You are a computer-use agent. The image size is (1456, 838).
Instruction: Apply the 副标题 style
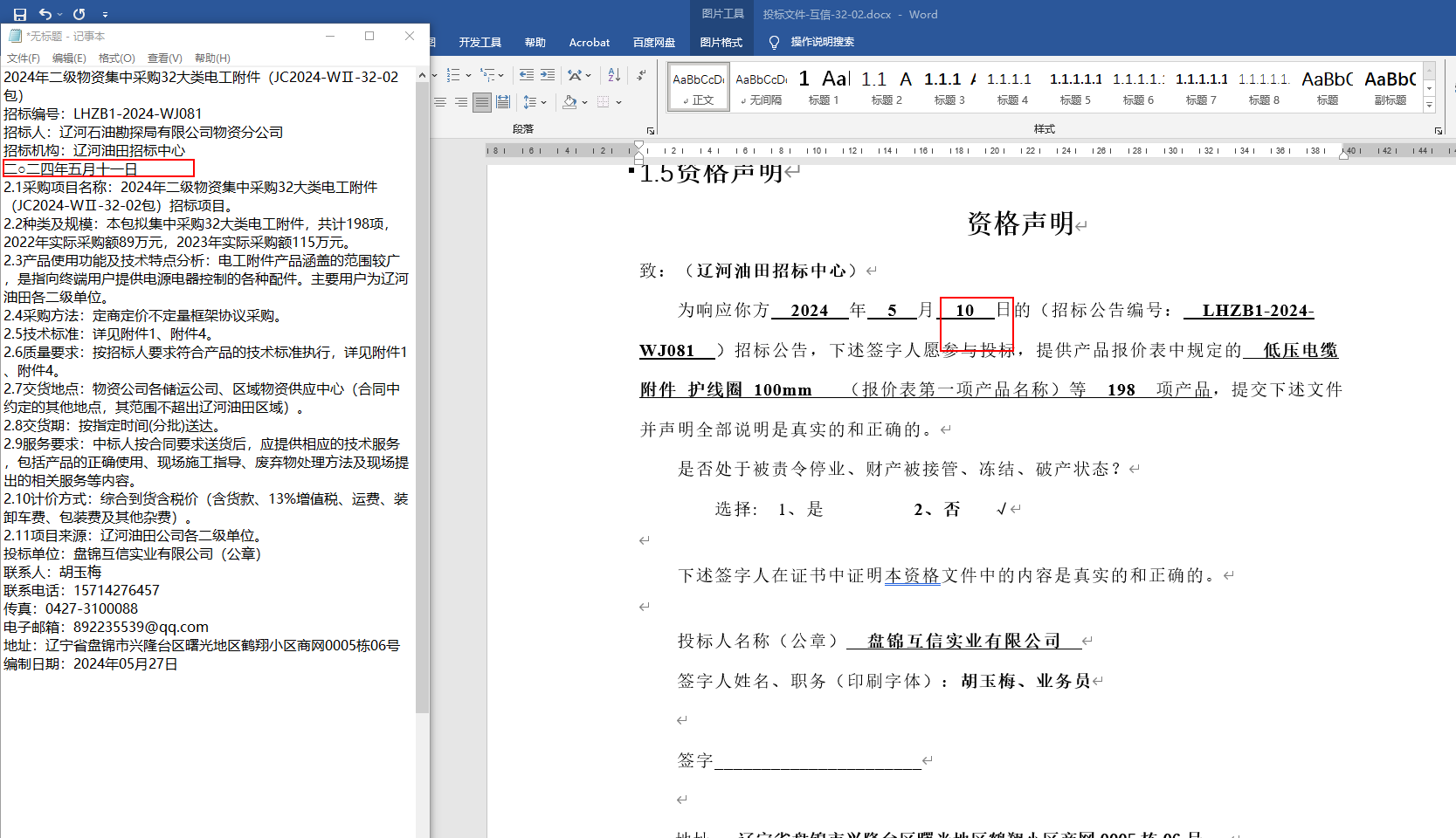[x=1390, y=87]
